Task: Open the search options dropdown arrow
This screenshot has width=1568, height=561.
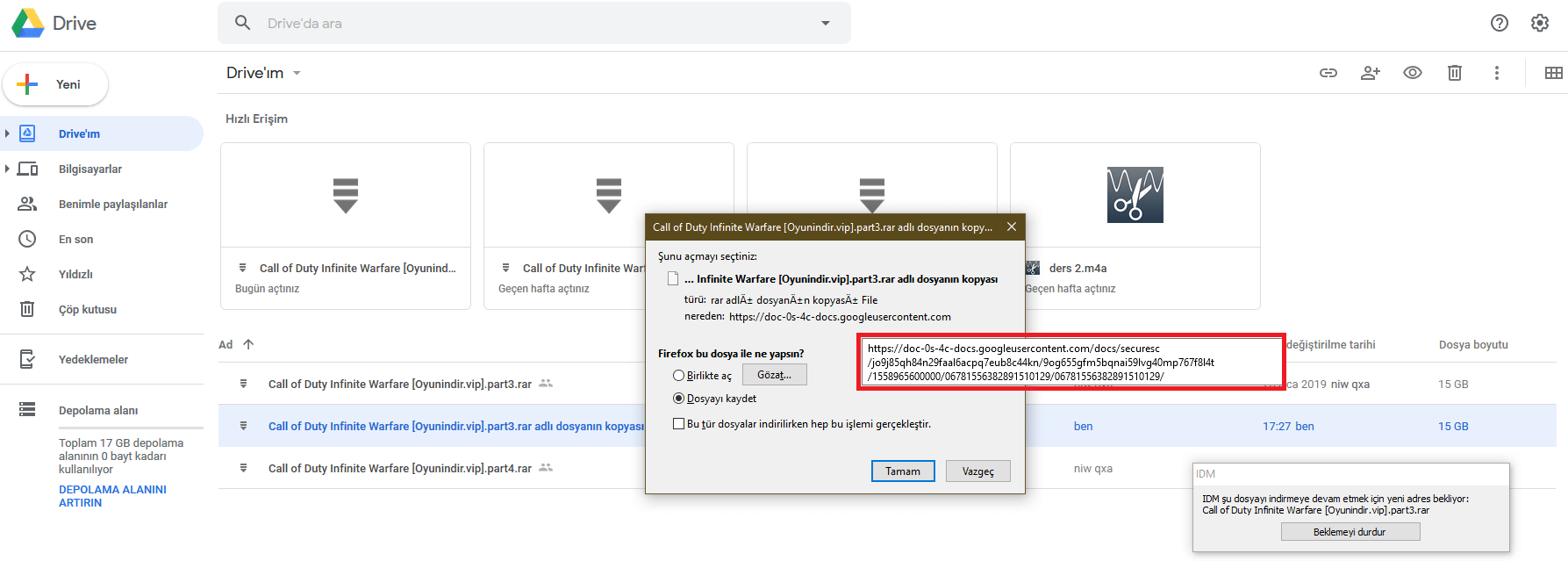Action: click(x=826, y=23)
